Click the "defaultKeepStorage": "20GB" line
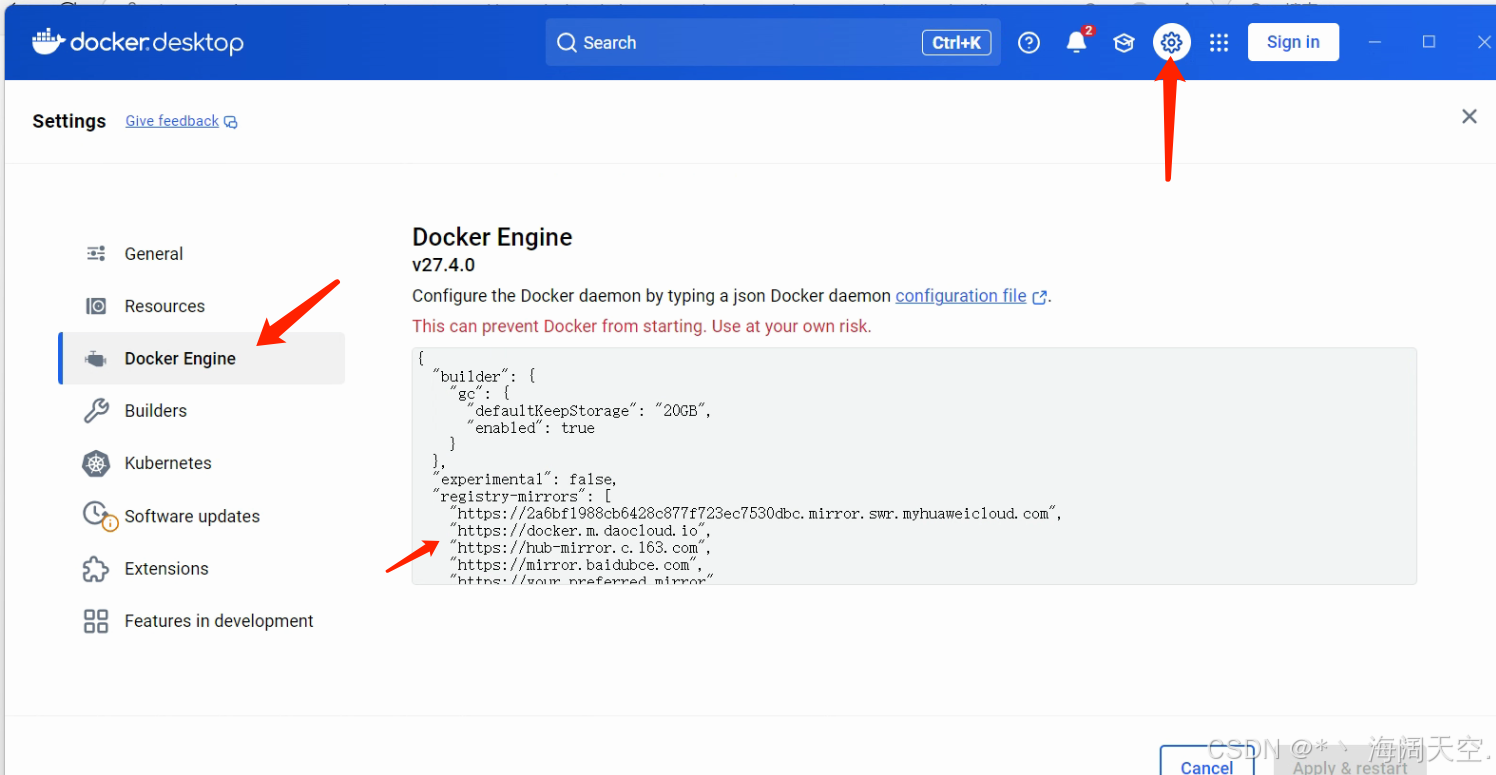This screenshot has width=1496, height=775. 589,410
